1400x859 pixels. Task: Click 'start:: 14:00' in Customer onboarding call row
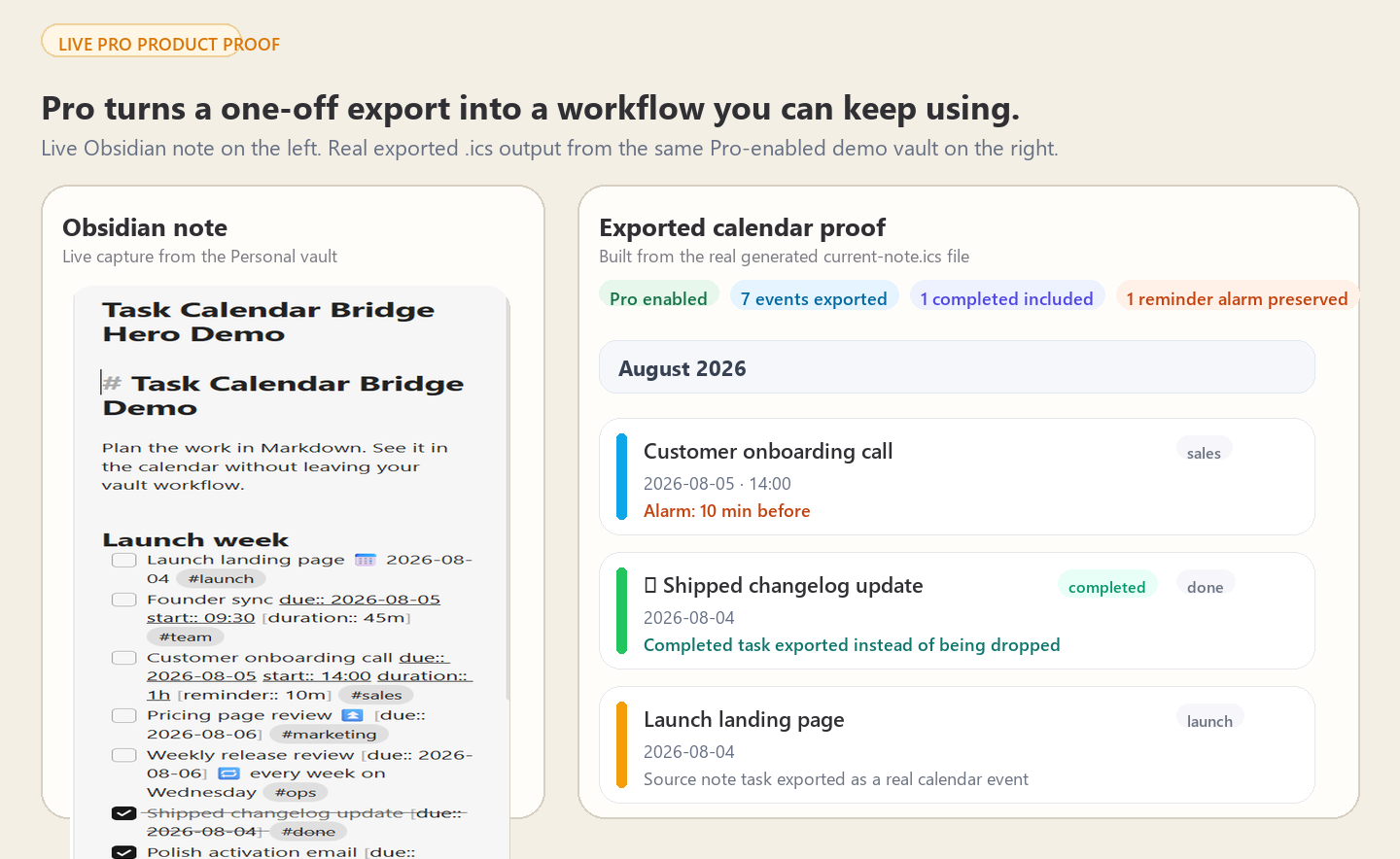[317, 676]
